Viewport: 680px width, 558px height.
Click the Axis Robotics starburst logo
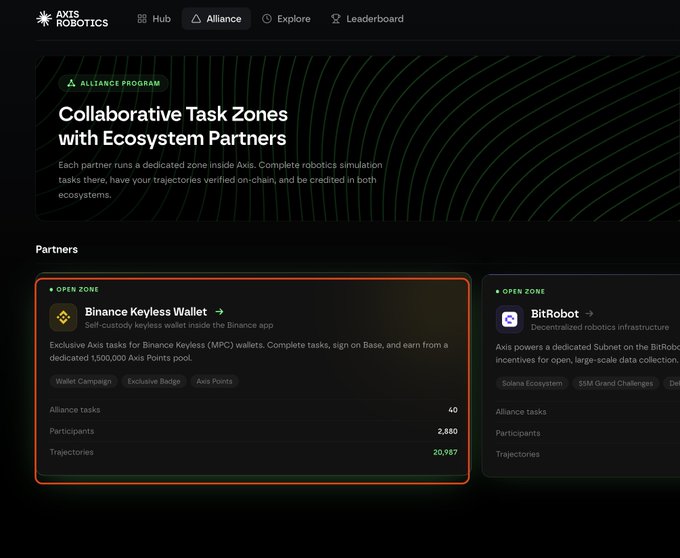click(44, 19)
